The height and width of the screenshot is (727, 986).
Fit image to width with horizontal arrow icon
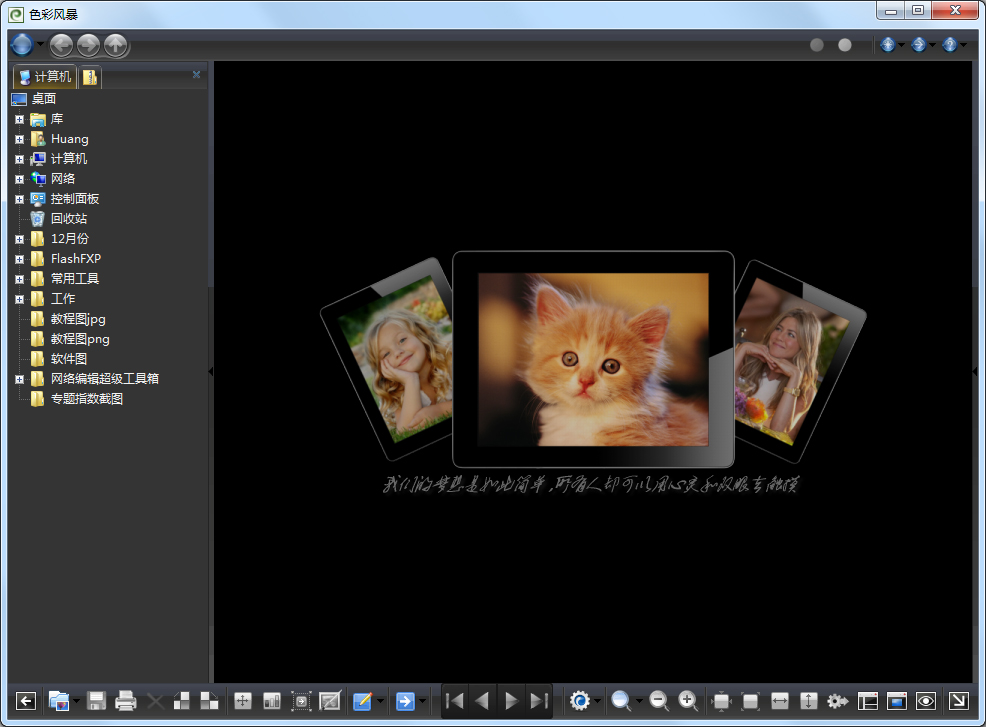click(x=780, y=701)
